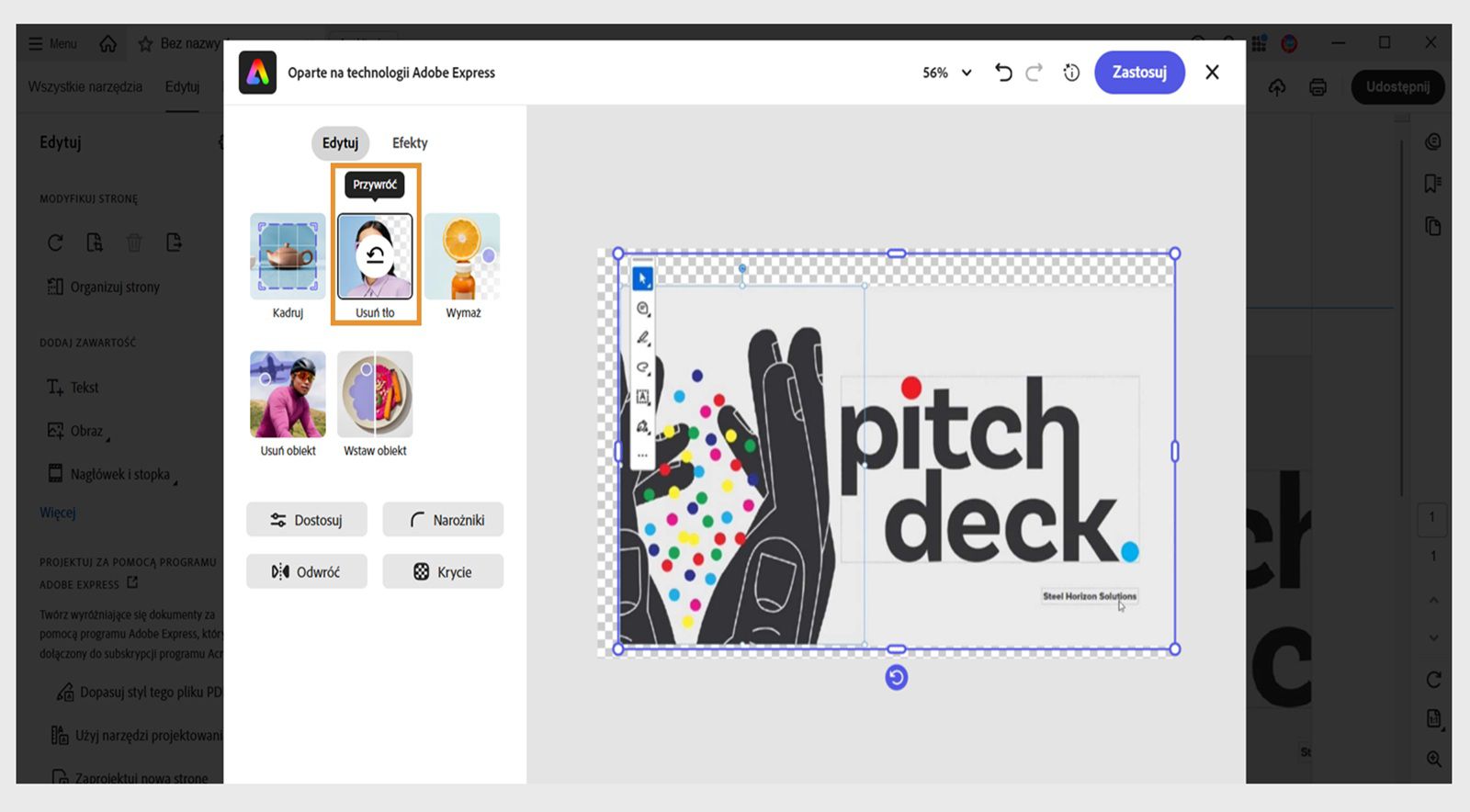Image resolution: width=1470 pixels, height=812 pixels.
Task: Open Organizuj strony in Acrobat sidebar
Action: (103, 287)
